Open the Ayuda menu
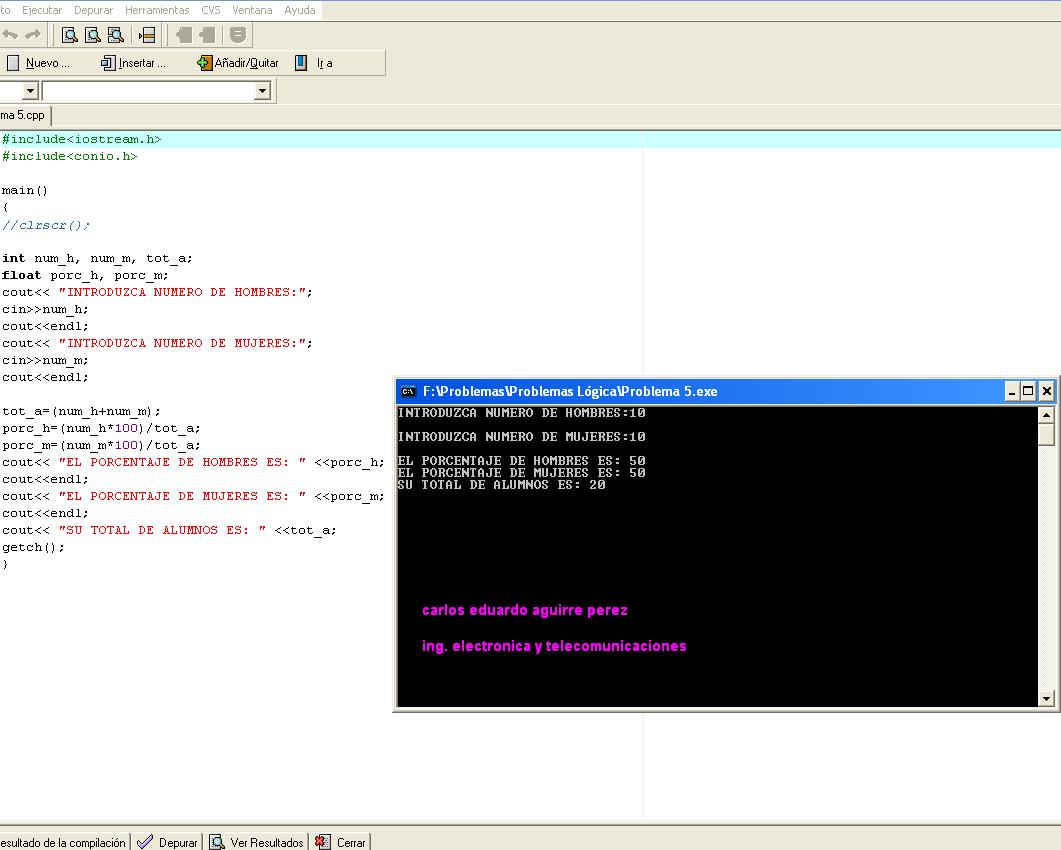 click(x=300, y=10)
